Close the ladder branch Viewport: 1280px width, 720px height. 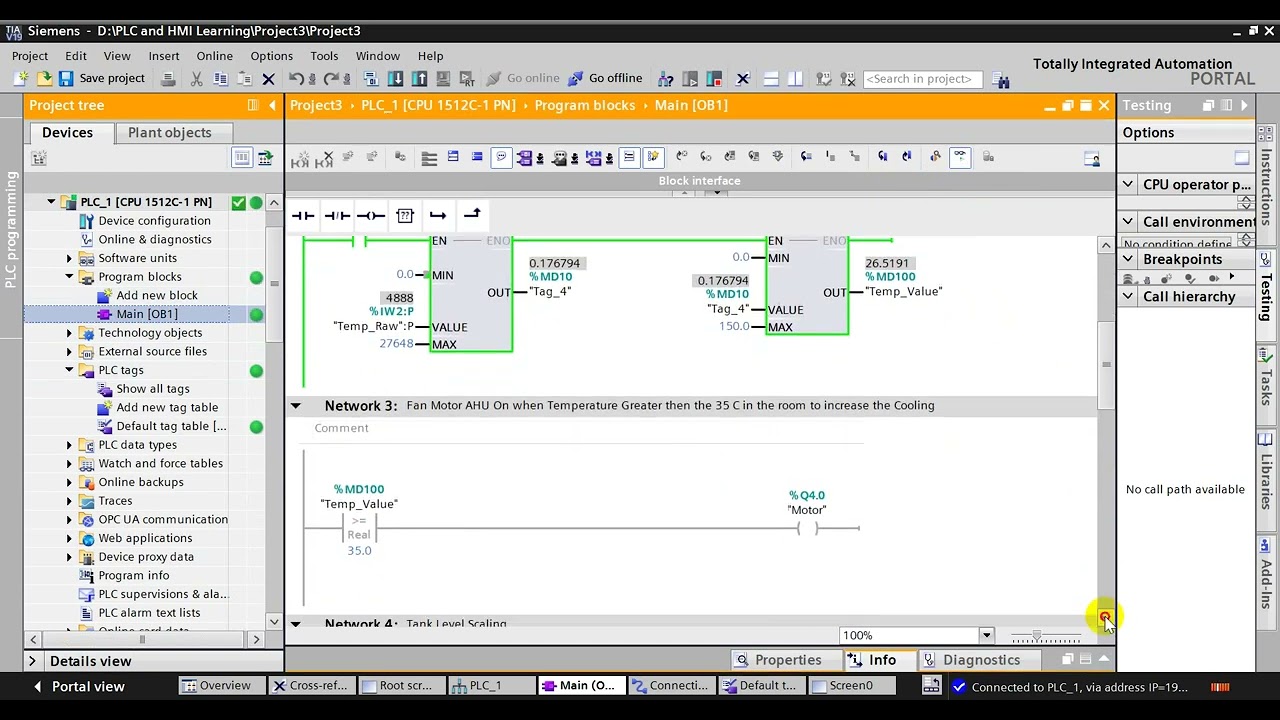point(472,215)
